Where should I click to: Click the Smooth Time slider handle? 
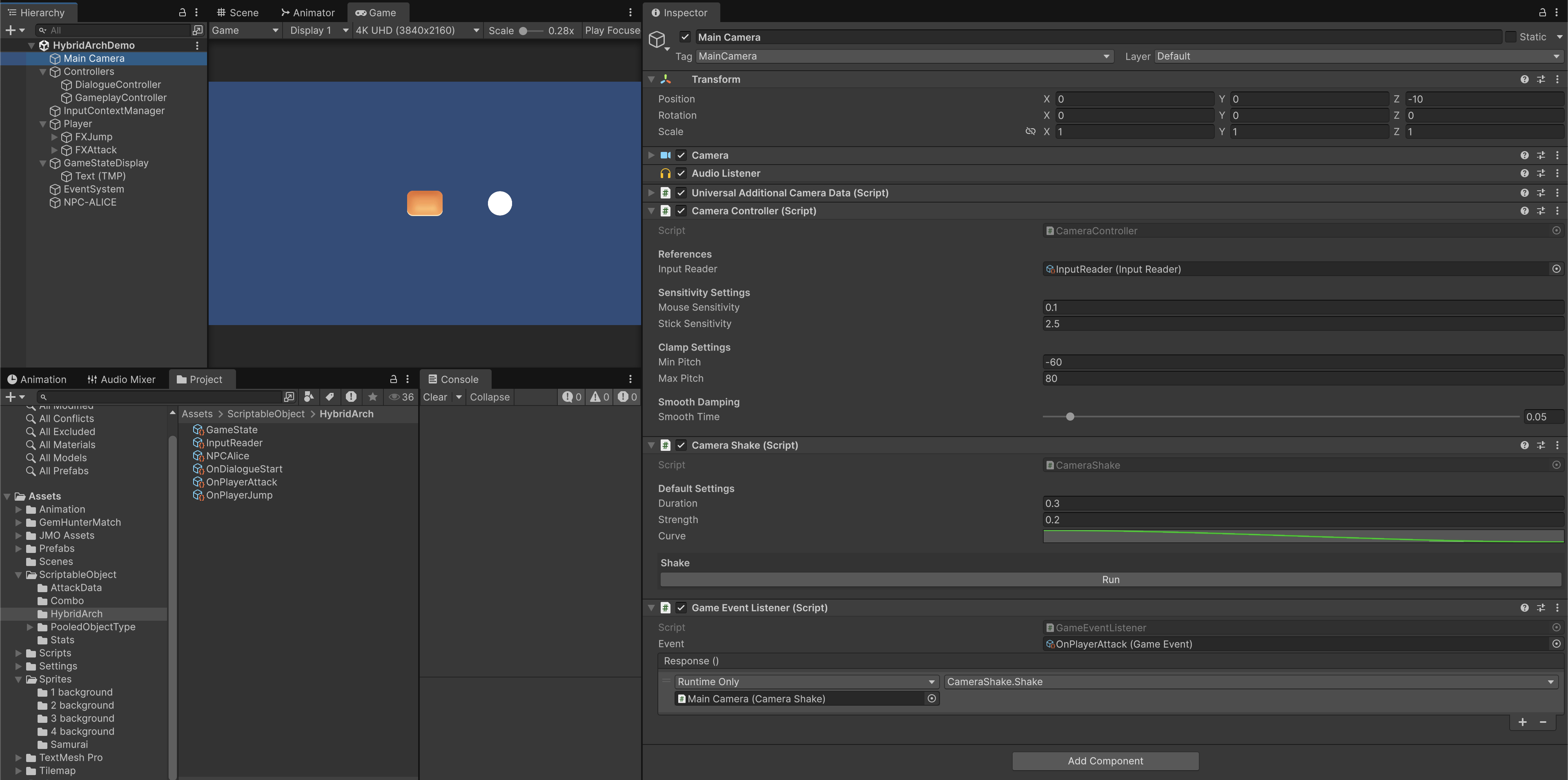[1070, 417]
